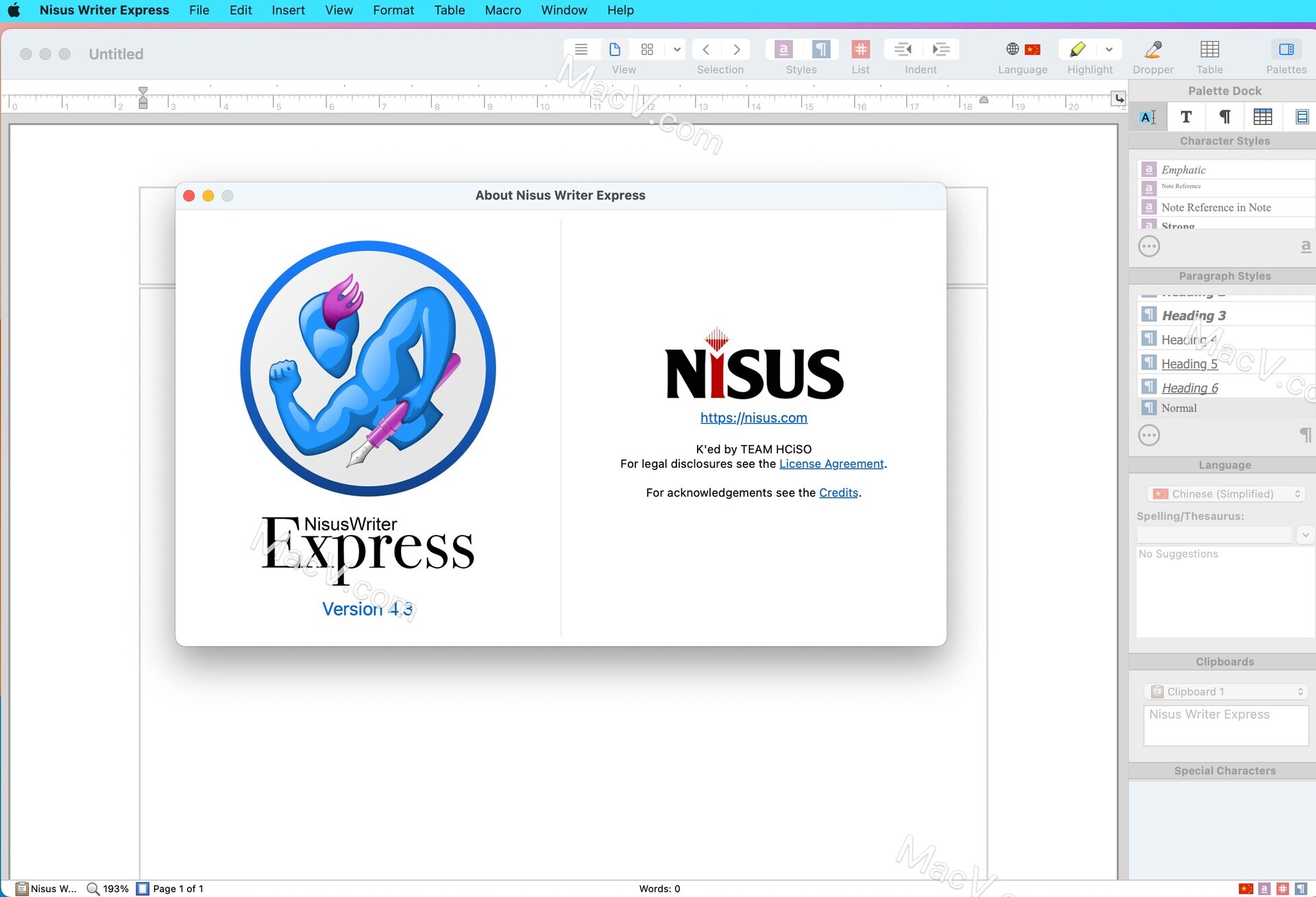
Task: Apply the small Note Reference character style
Action: coord(1226,187)
